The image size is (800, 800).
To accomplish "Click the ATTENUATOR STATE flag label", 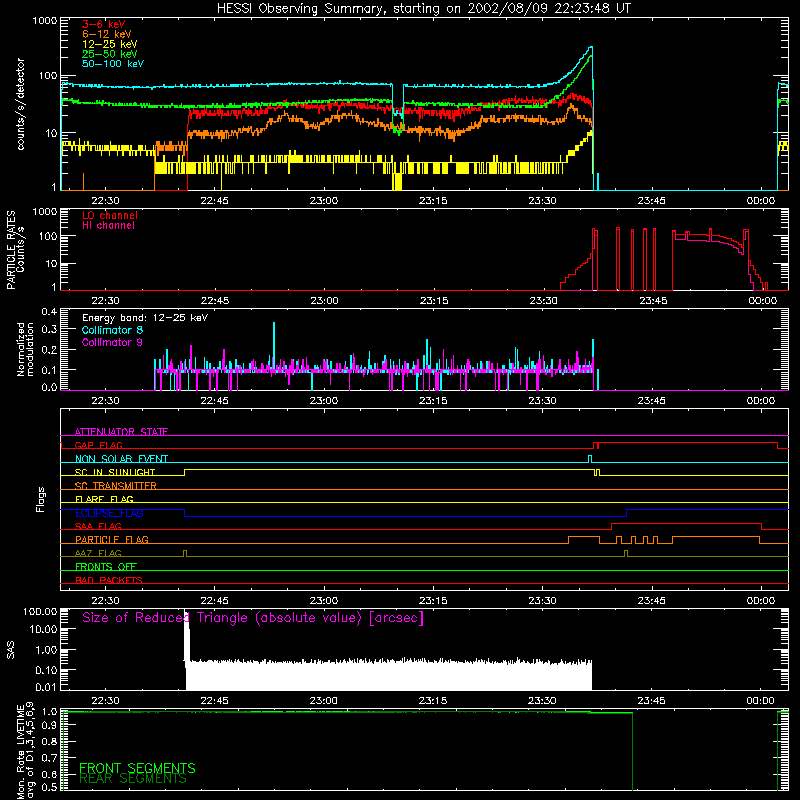I will tap(121, 432).
